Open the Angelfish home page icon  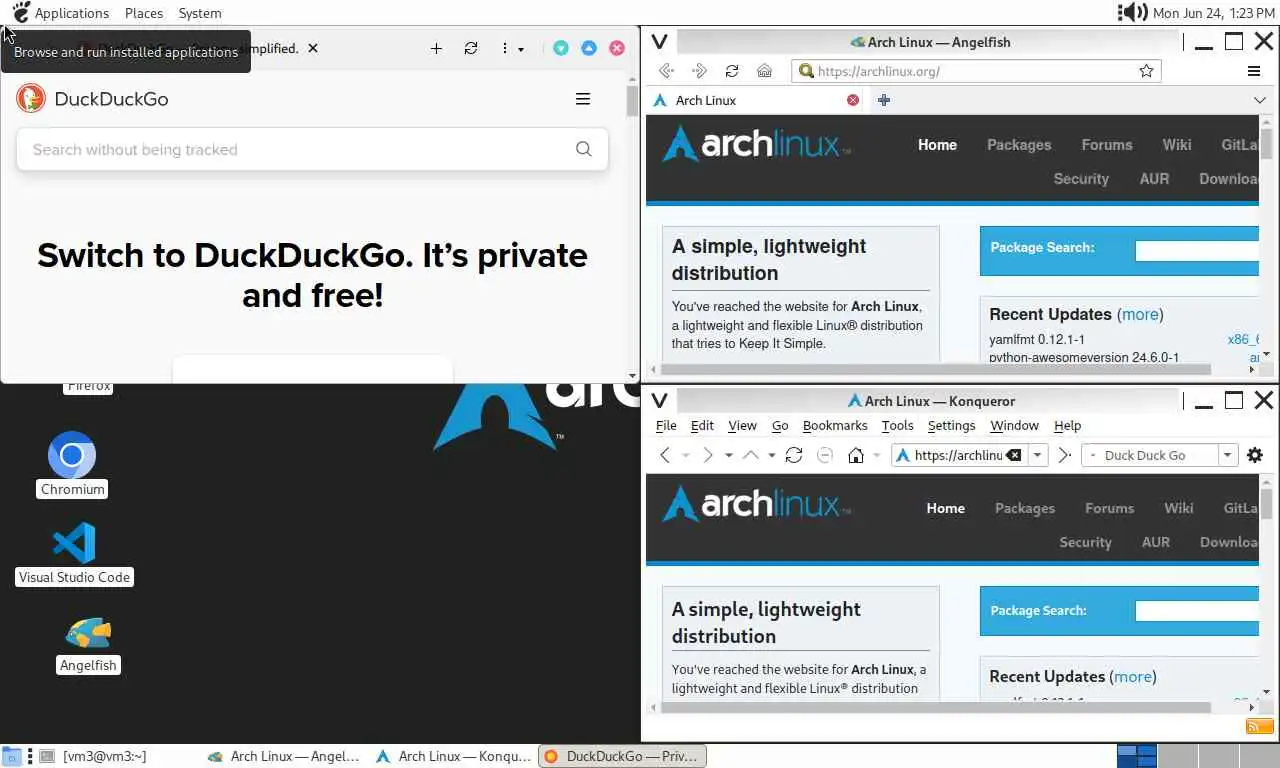(764, 71)
